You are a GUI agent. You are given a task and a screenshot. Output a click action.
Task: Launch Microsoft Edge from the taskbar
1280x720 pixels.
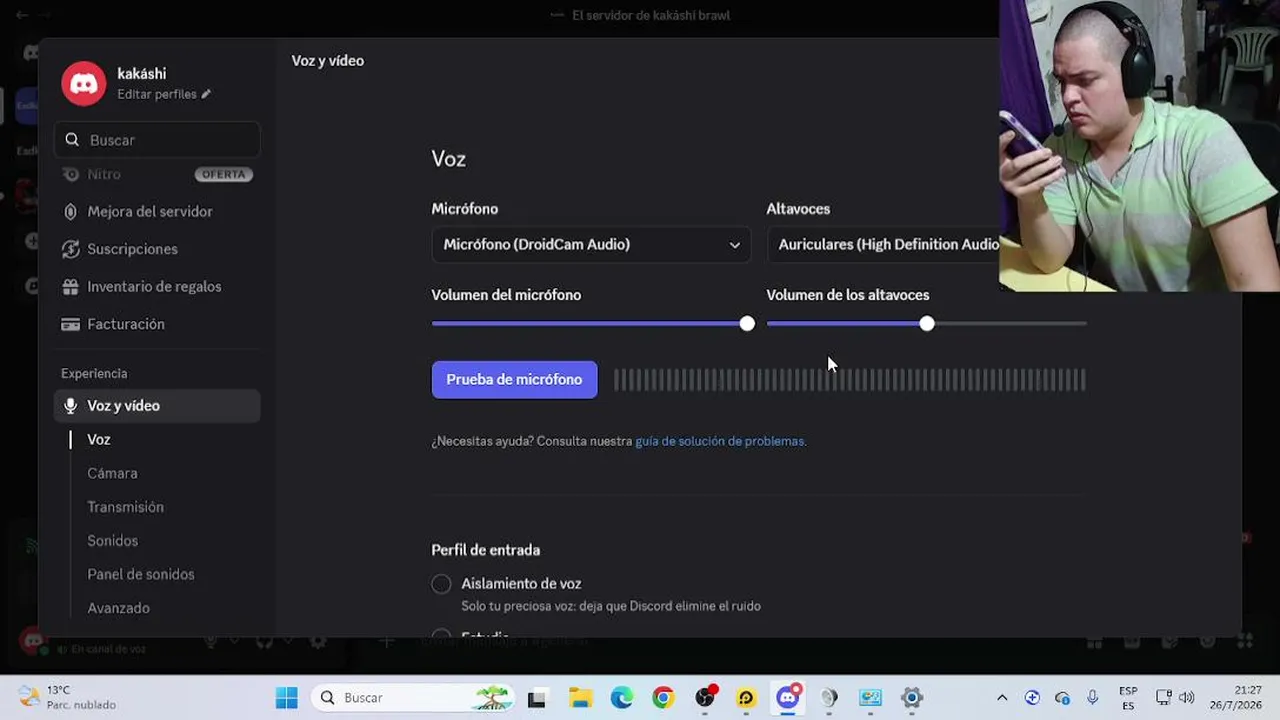tap(622, 698)
